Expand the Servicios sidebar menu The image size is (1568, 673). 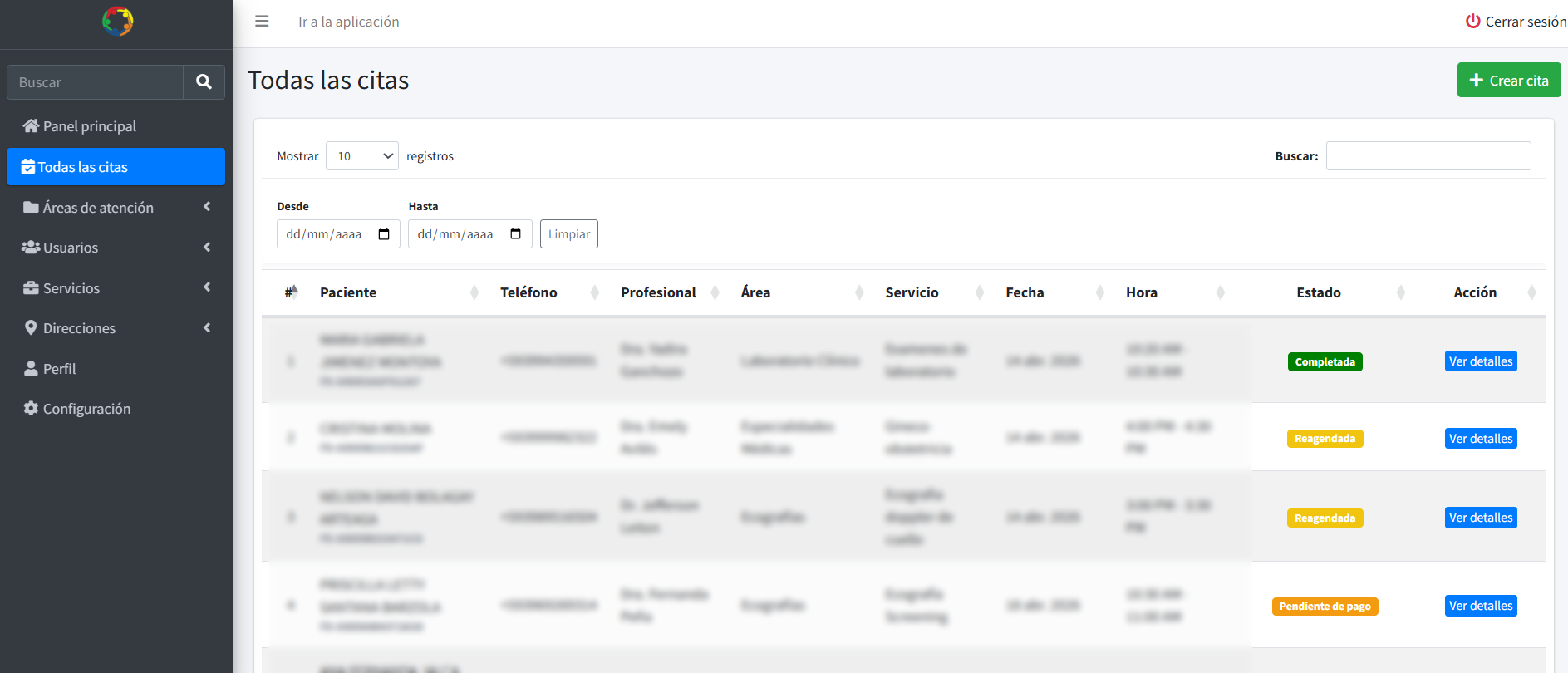click(116, 288)
